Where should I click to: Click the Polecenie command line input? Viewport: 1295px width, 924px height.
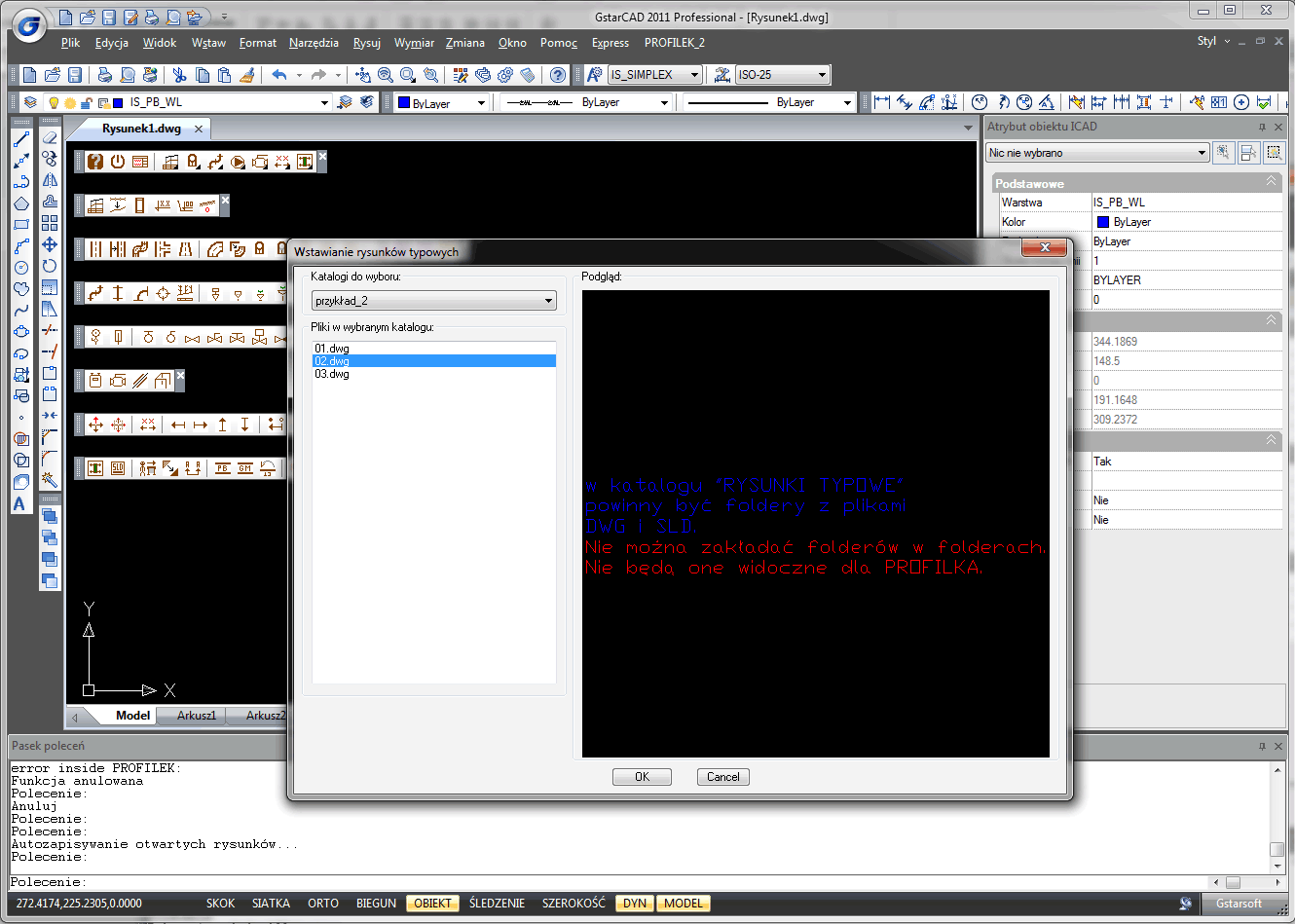pos(607,882)
